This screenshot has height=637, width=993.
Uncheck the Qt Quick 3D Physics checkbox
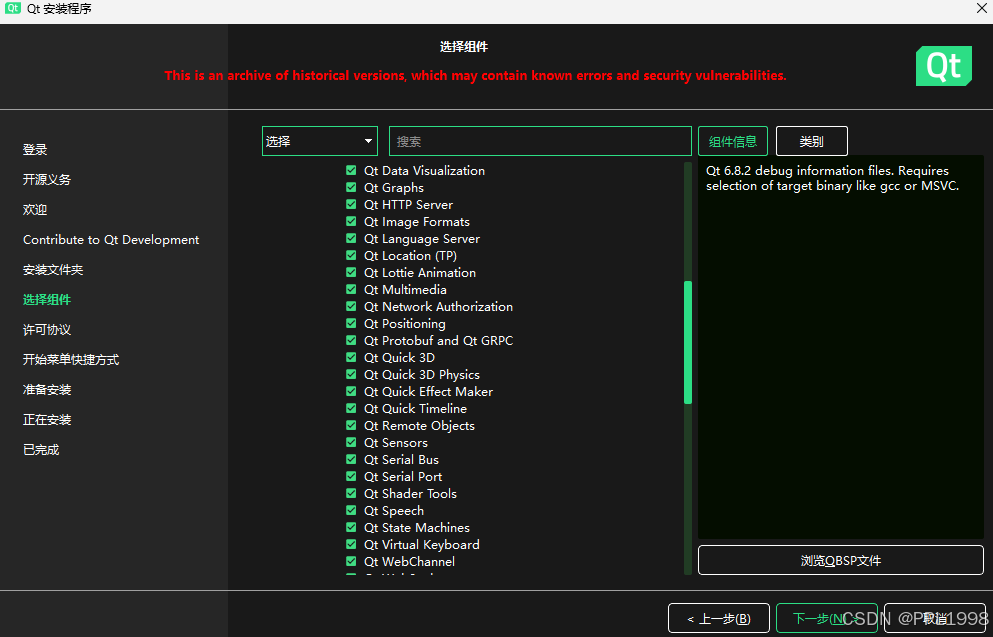pos(351,374)
